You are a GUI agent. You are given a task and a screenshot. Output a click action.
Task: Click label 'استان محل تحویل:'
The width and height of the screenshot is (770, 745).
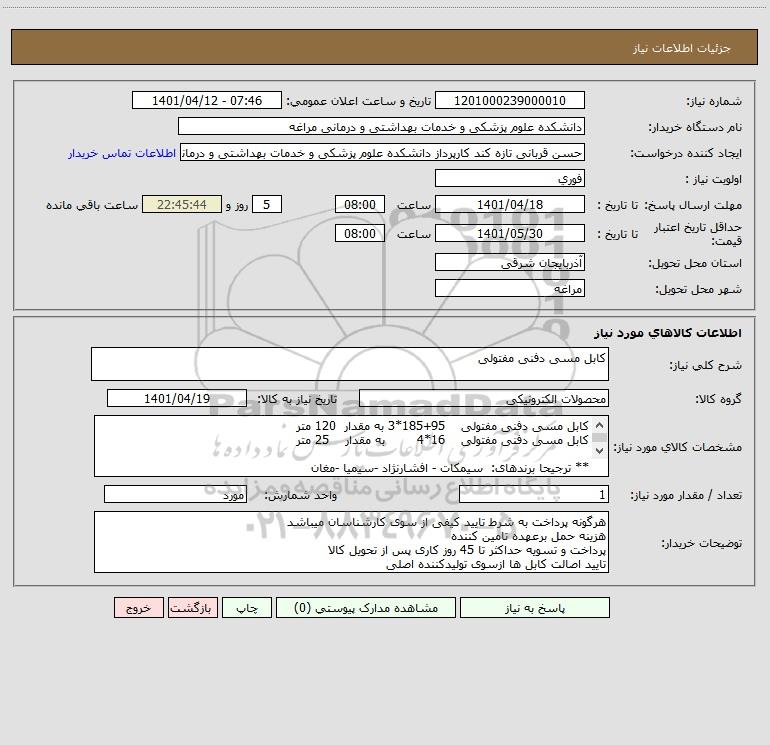pyautogui.click(x=695, y=264)
